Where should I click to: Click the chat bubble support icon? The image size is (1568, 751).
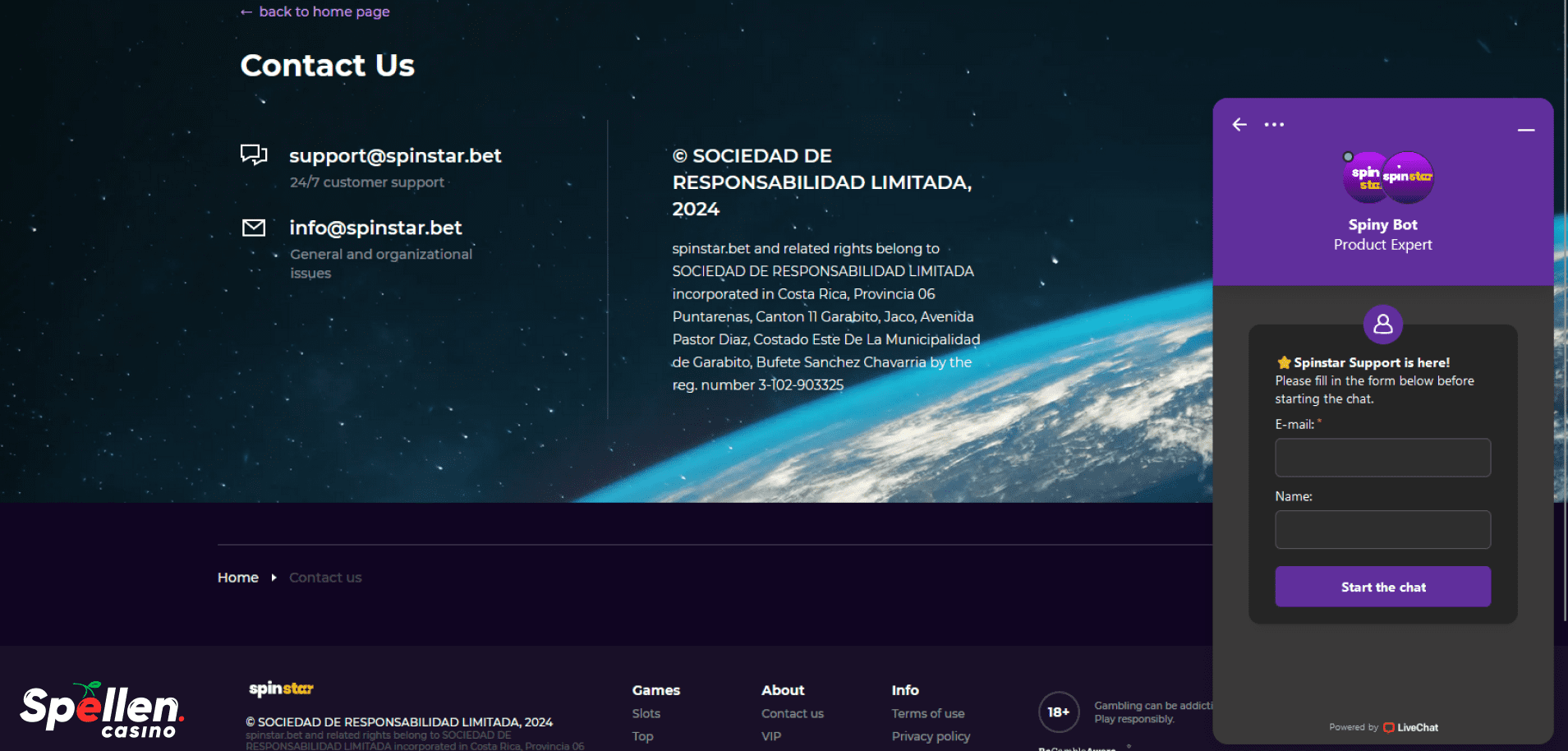click(x=254, y=154)
